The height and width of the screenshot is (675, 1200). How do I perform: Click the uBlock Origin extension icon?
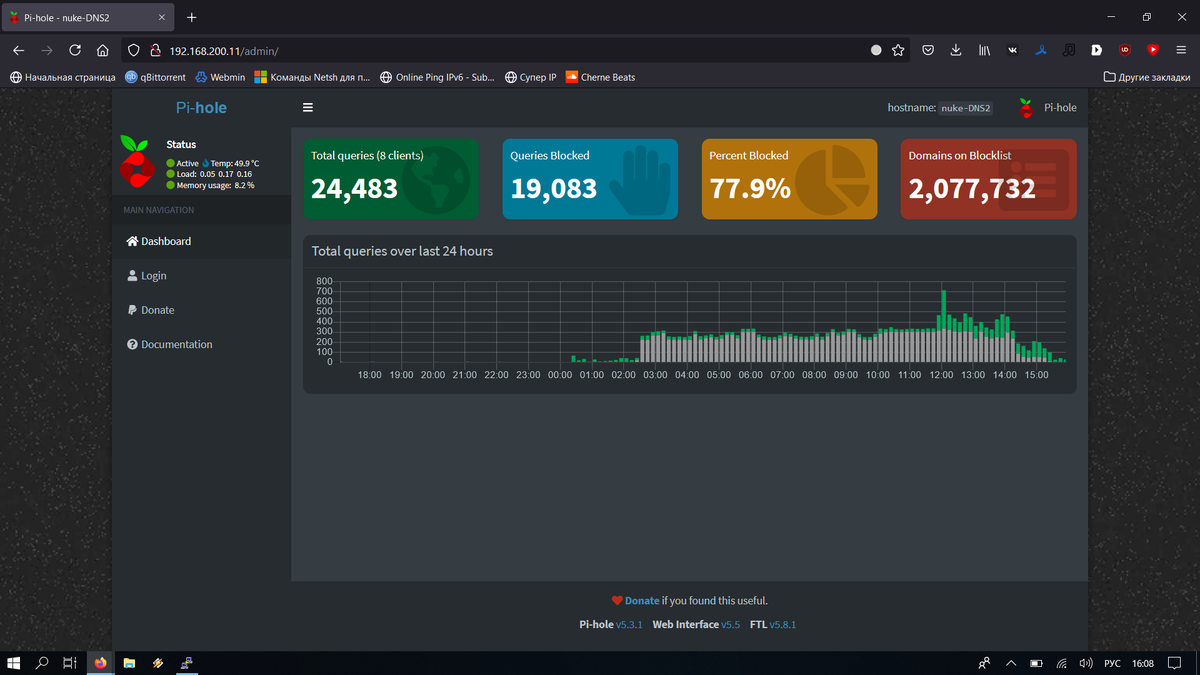pos(1125,50)
